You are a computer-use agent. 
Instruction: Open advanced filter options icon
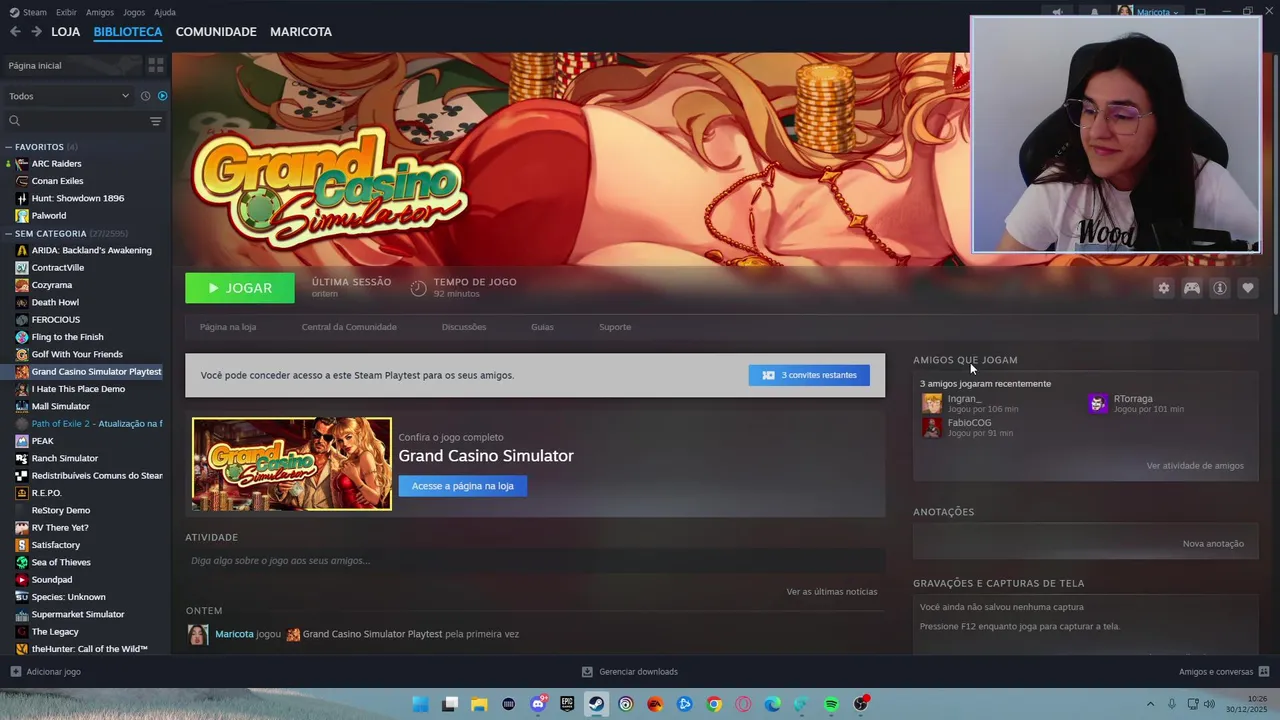point(156,121)
